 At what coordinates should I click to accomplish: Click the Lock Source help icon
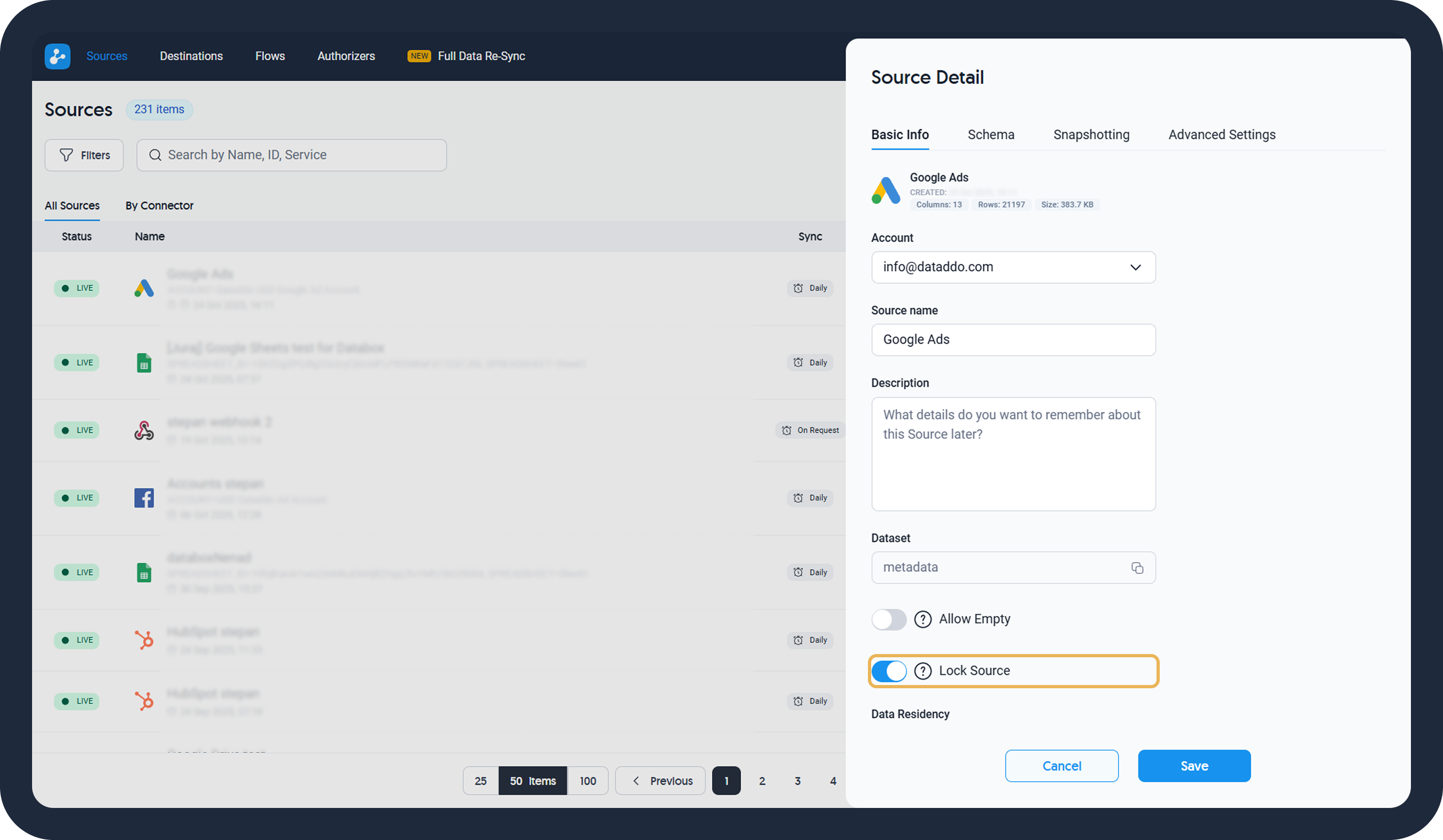922,671
